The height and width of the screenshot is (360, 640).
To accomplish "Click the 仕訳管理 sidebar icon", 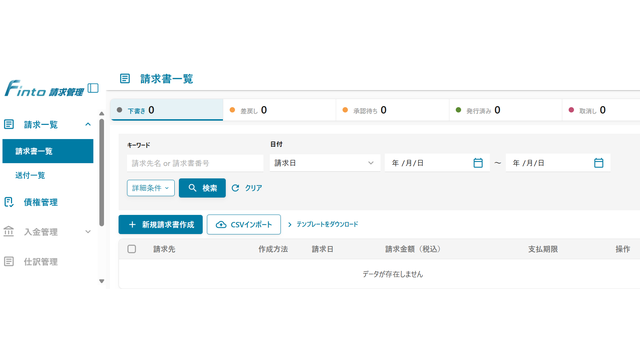I will 9,261.
